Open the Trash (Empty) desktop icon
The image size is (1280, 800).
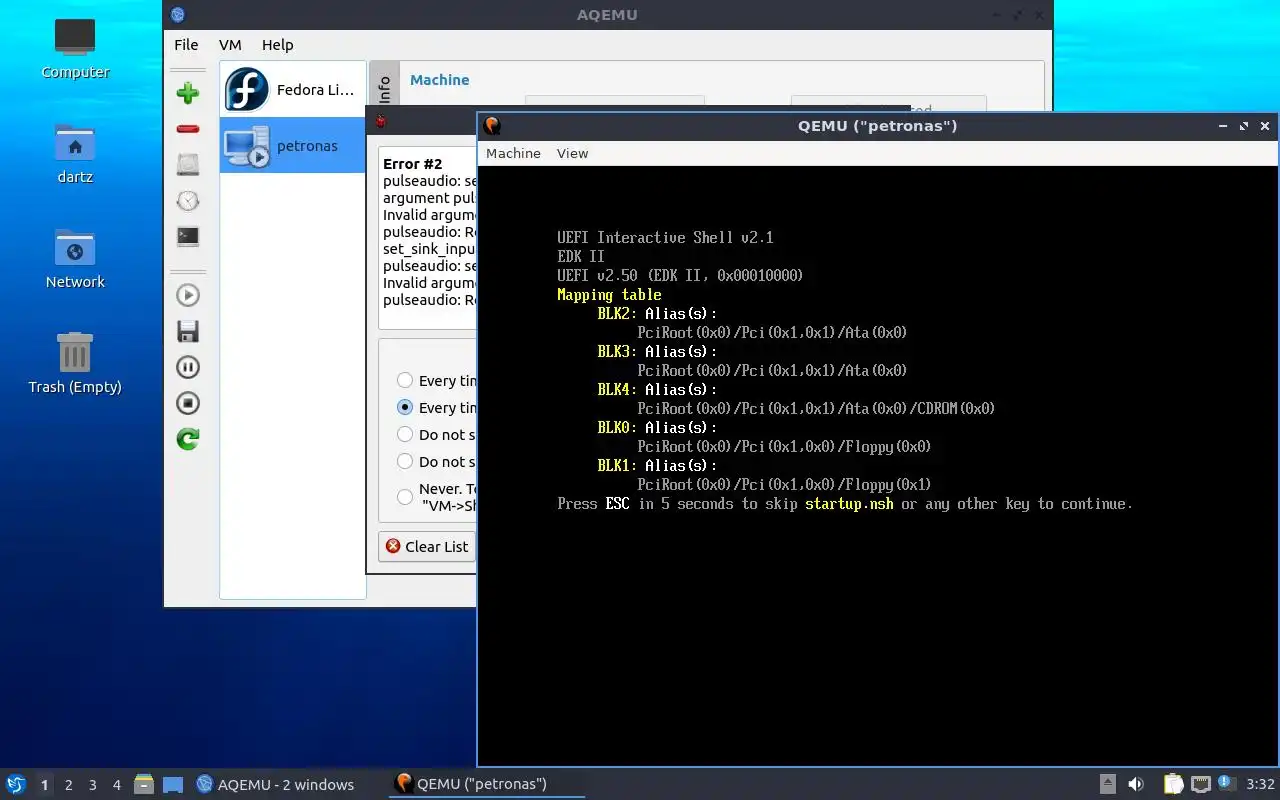point(75,364)
